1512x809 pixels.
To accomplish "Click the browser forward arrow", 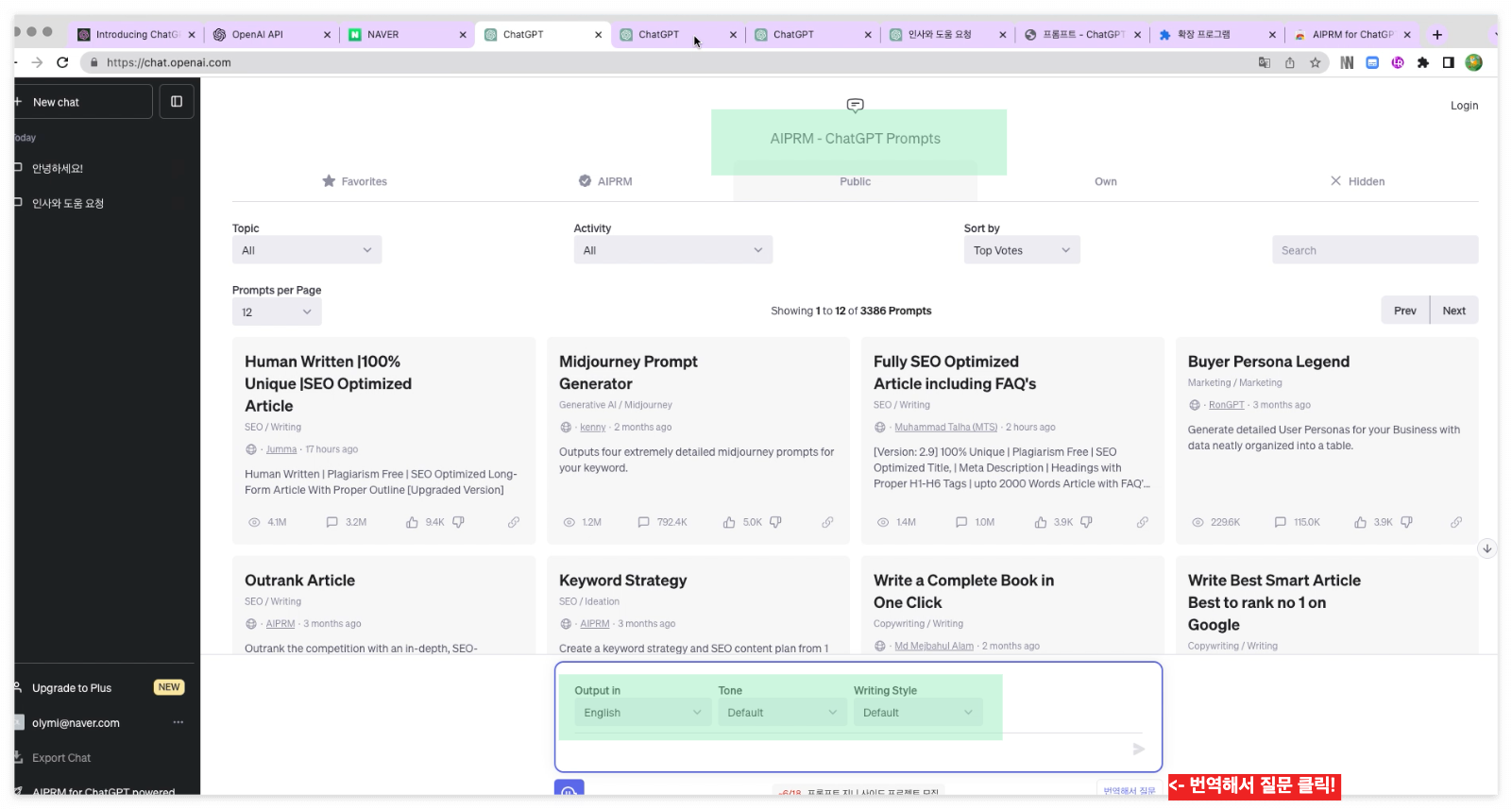I will 37,62.
